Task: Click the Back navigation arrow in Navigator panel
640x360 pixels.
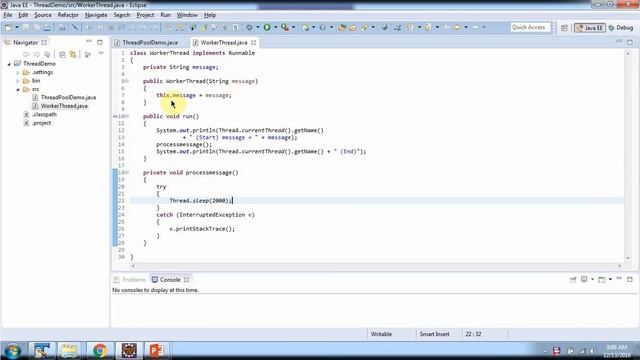Action: [x=26, y=54]
